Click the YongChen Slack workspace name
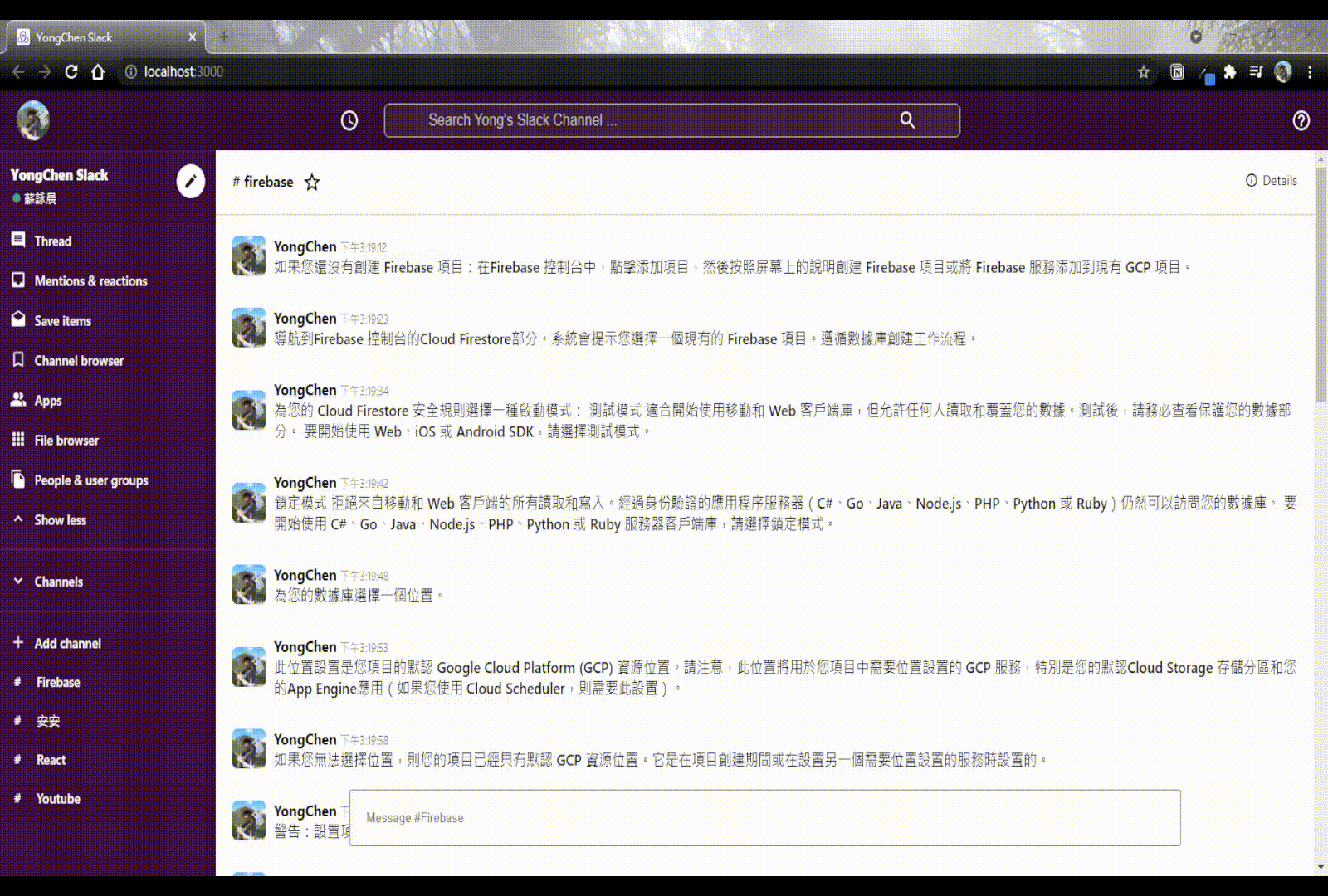The image size is (1328, 896). tap(60, 175)
